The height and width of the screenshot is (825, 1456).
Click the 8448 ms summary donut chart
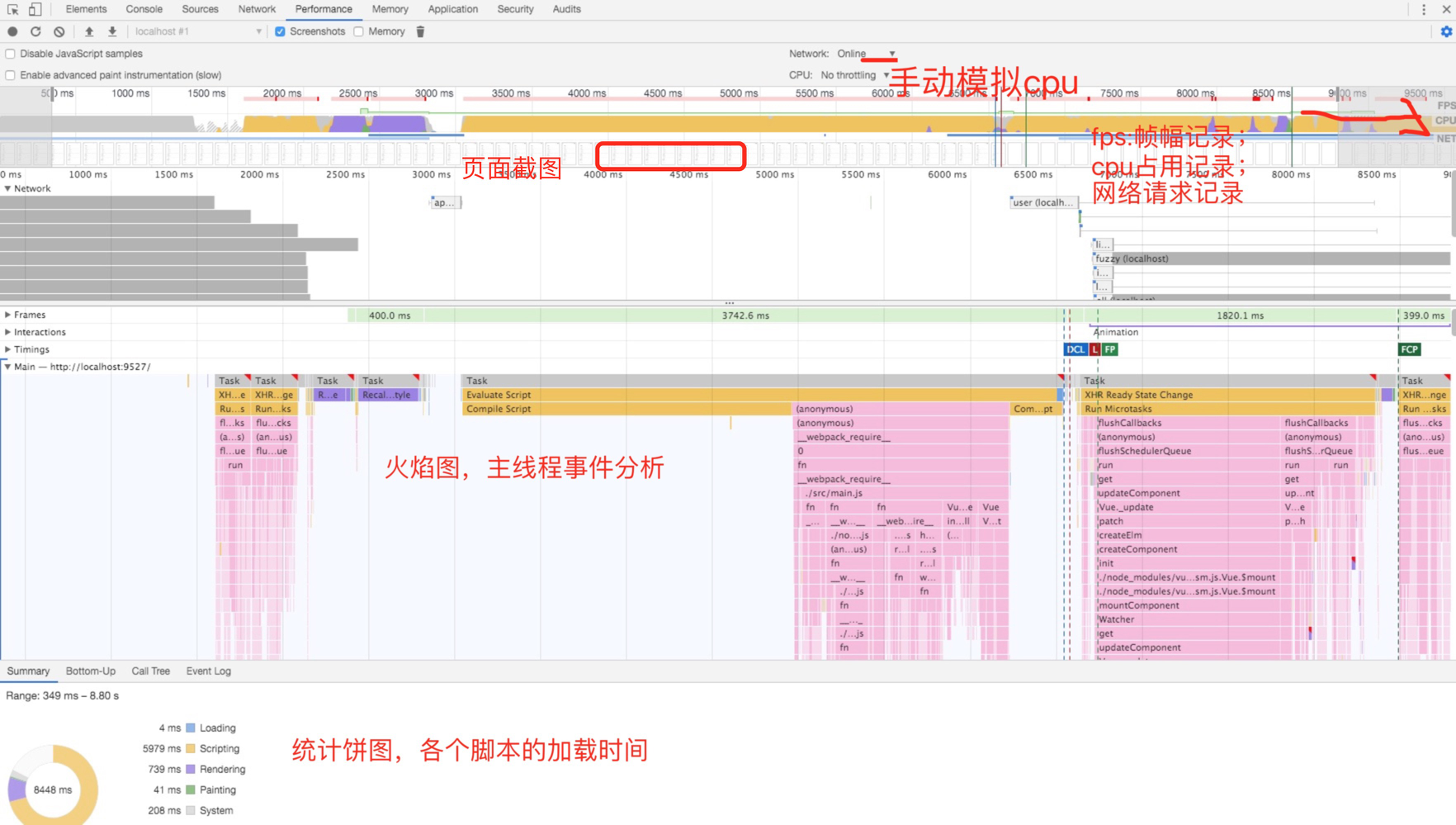53,789
